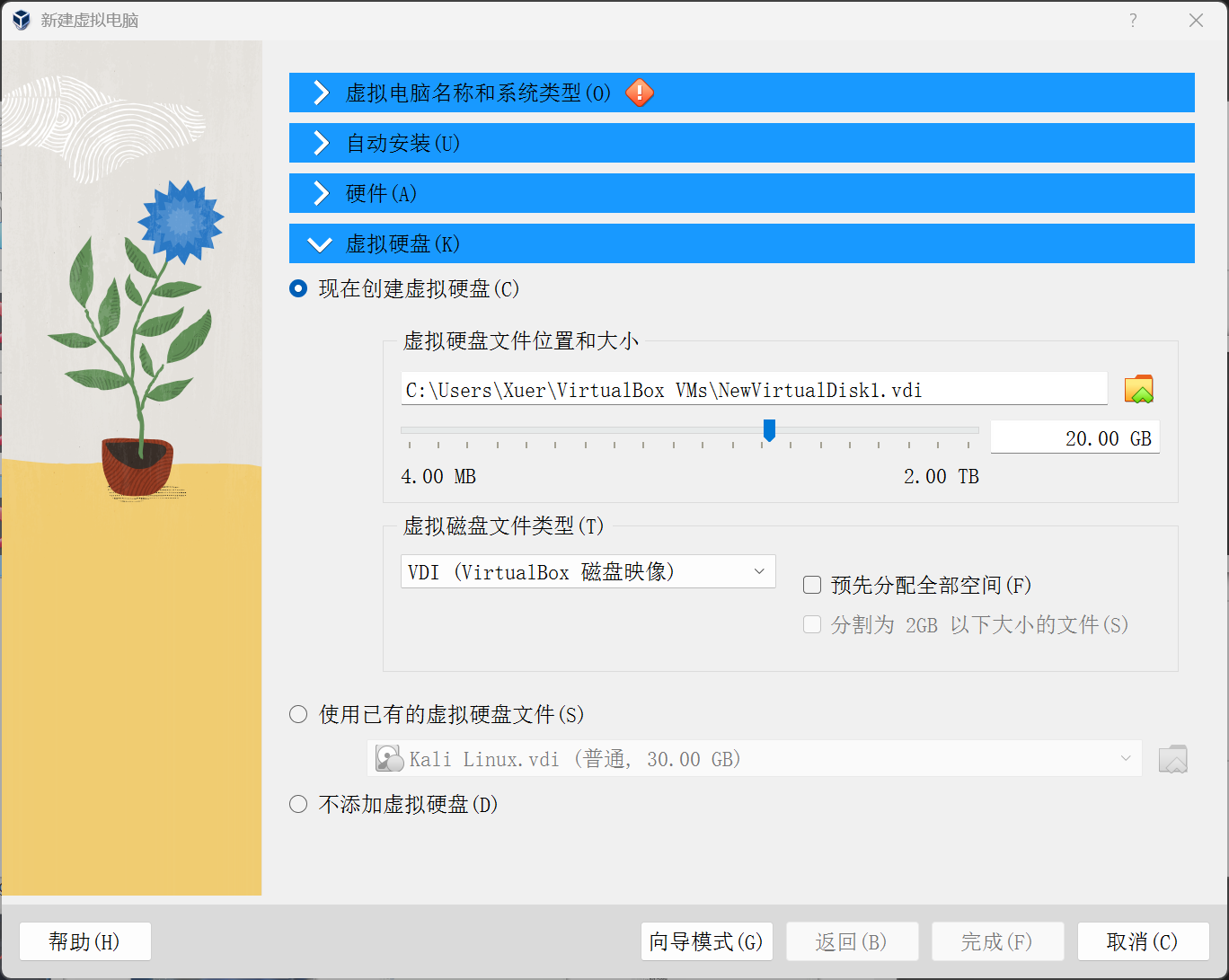Click inside the disk size field showing 20.00 GB
The image size is (1229, 980).
(x=1074, y=437)
